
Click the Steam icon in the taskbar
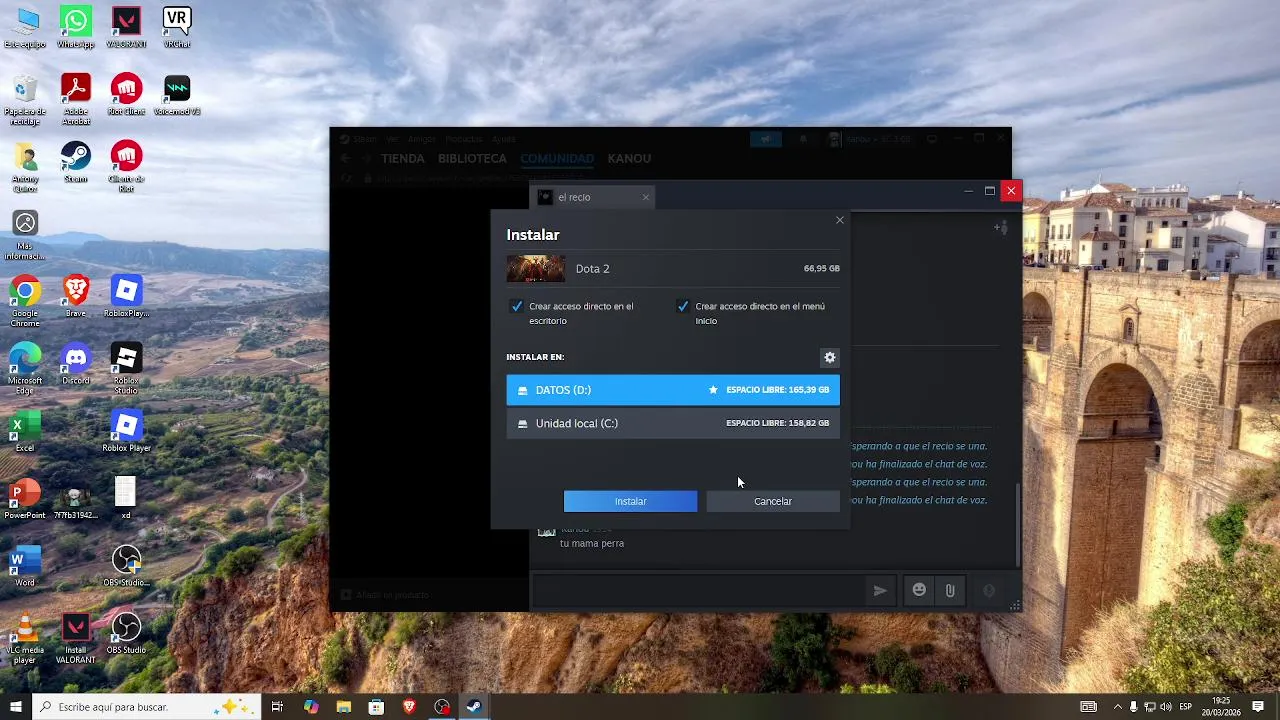(x=474, y=707)
